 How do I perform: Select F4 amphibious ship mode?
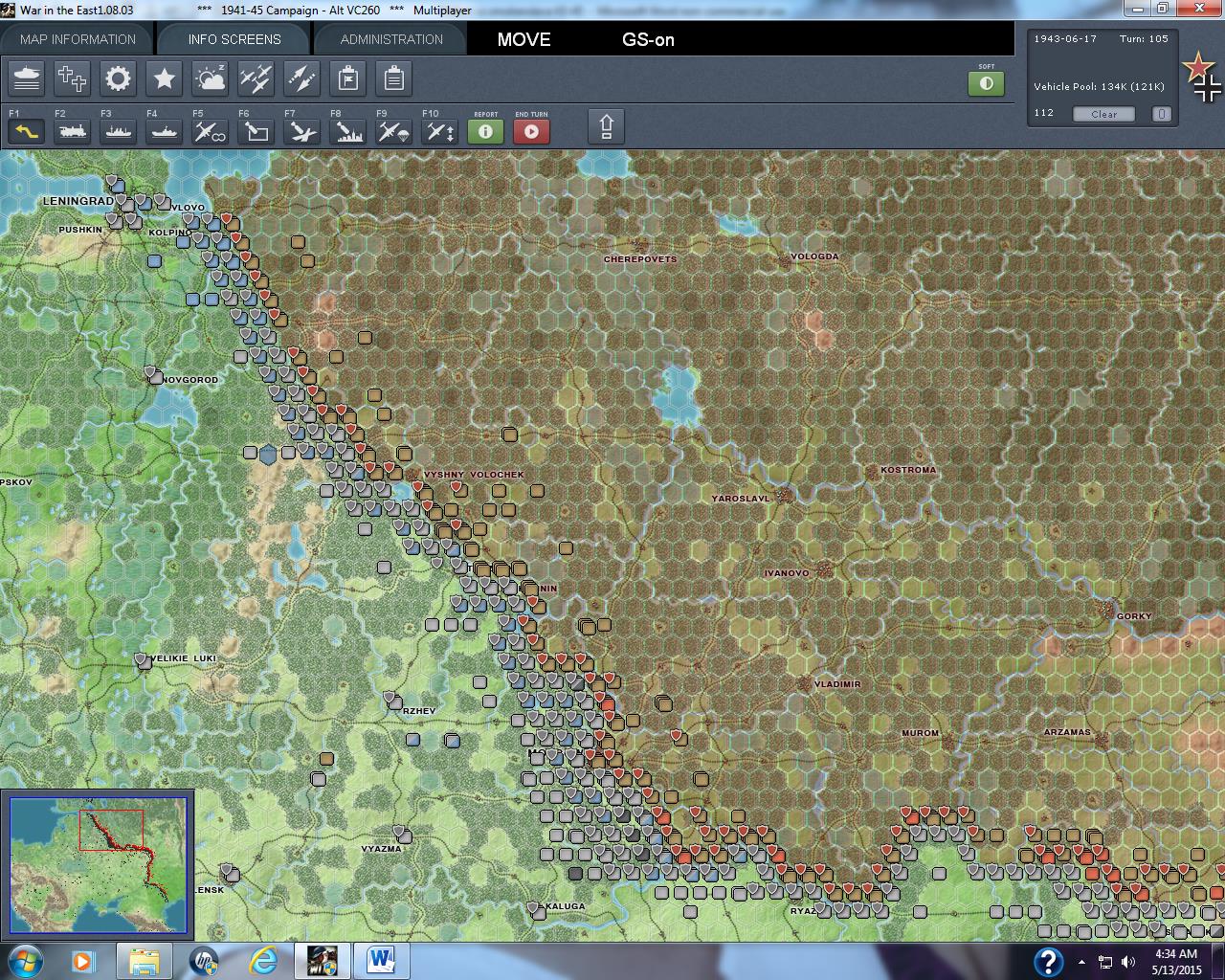(165, 130)
